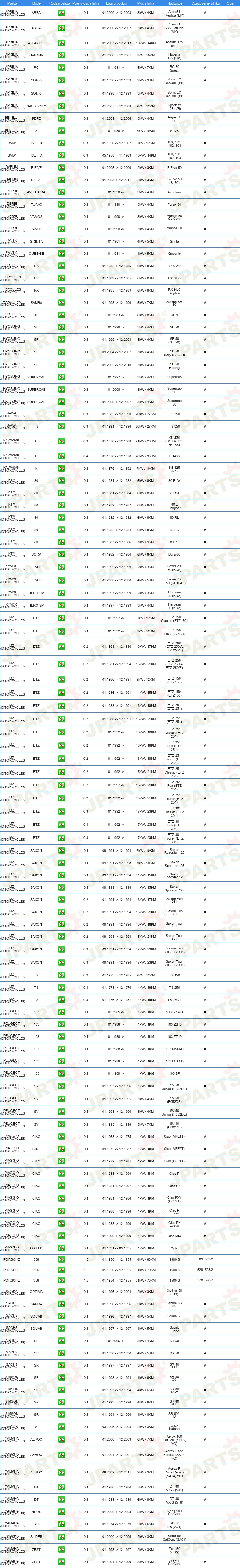This screenshot has height=1568, width=240.
Task: Click the fuel icon in the SPORTCITY row
Action: [61, 107]
